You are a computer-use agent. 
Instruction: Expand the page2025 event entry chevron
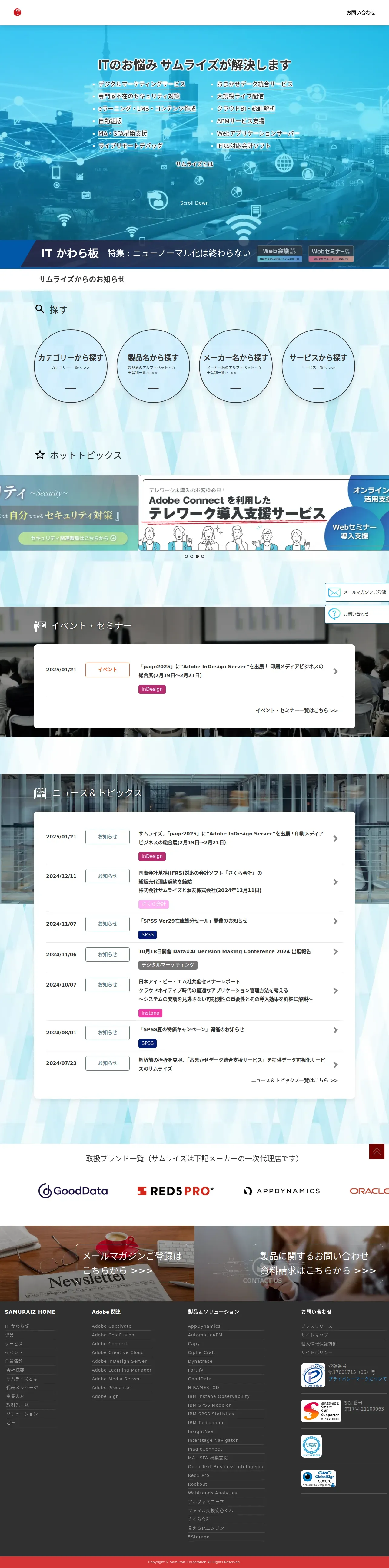[335, 671]
